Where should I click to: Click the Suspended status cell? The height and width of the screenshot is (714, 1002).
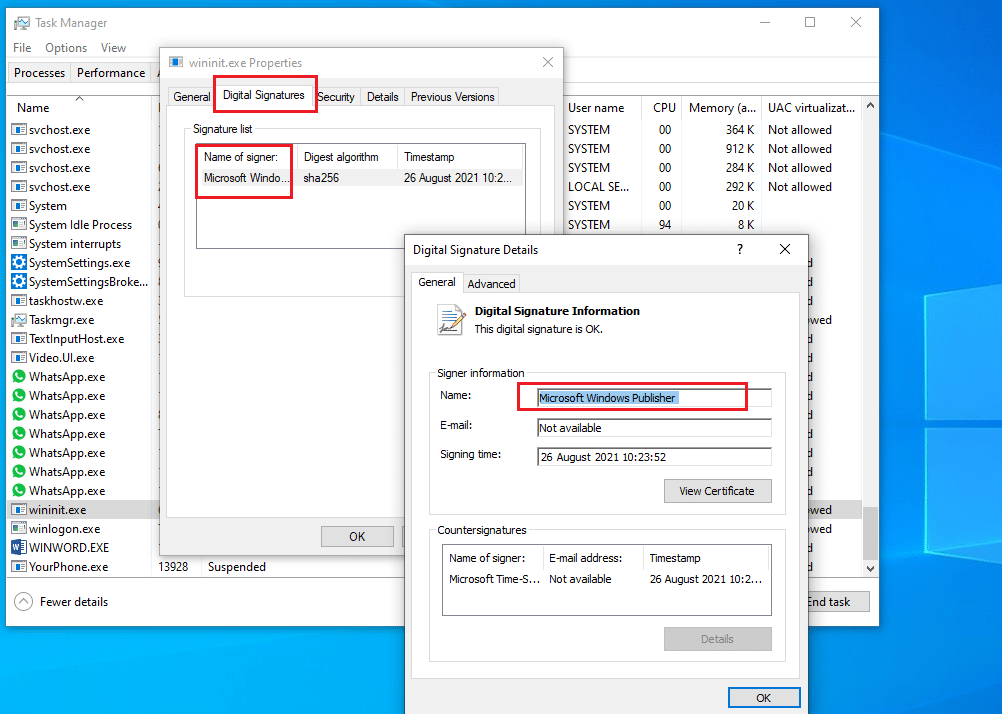(x=236, y=567)
